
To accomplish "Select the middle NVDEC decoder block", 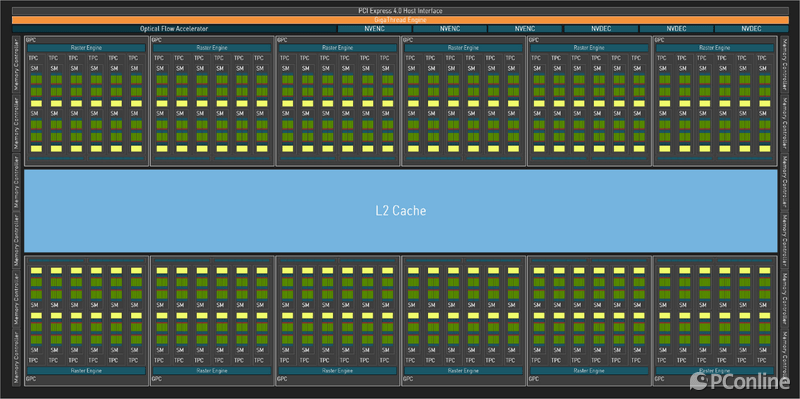I will 676,29.
